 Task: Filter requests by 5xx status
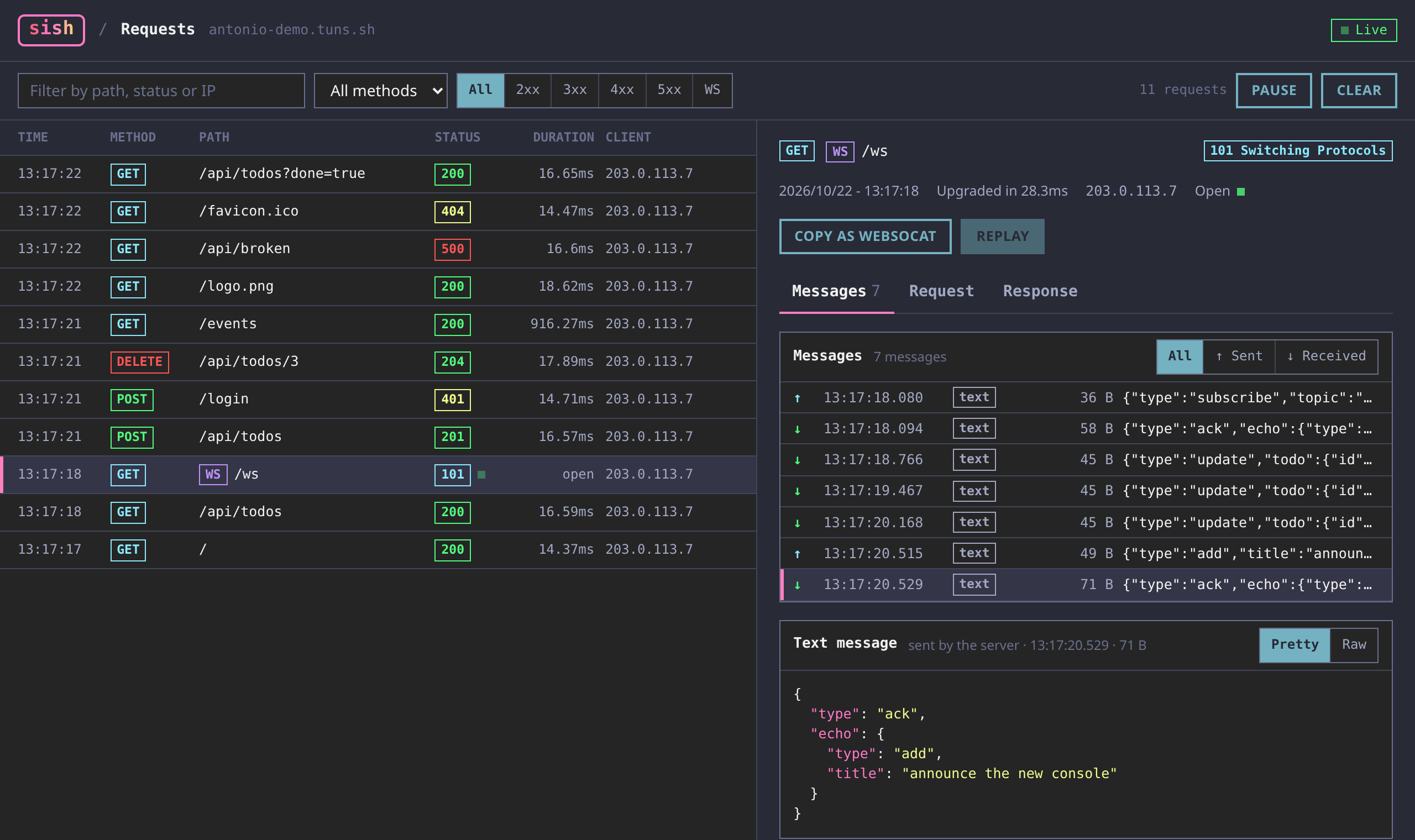(x=669, y=90)
